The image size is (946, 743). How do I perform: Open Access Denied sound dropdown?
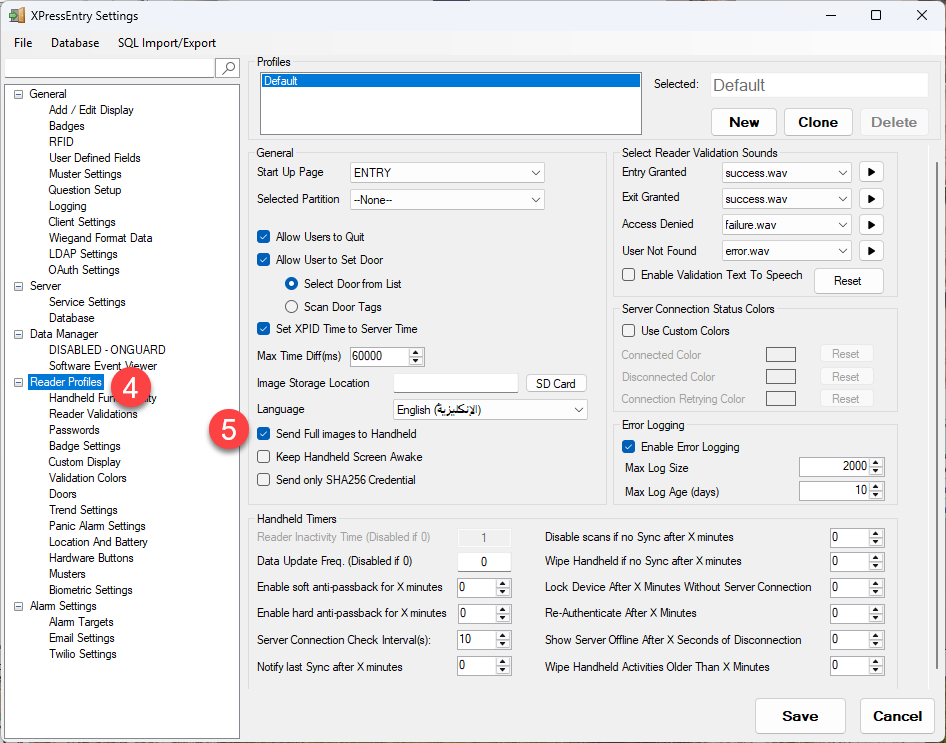tap(786, 224)
